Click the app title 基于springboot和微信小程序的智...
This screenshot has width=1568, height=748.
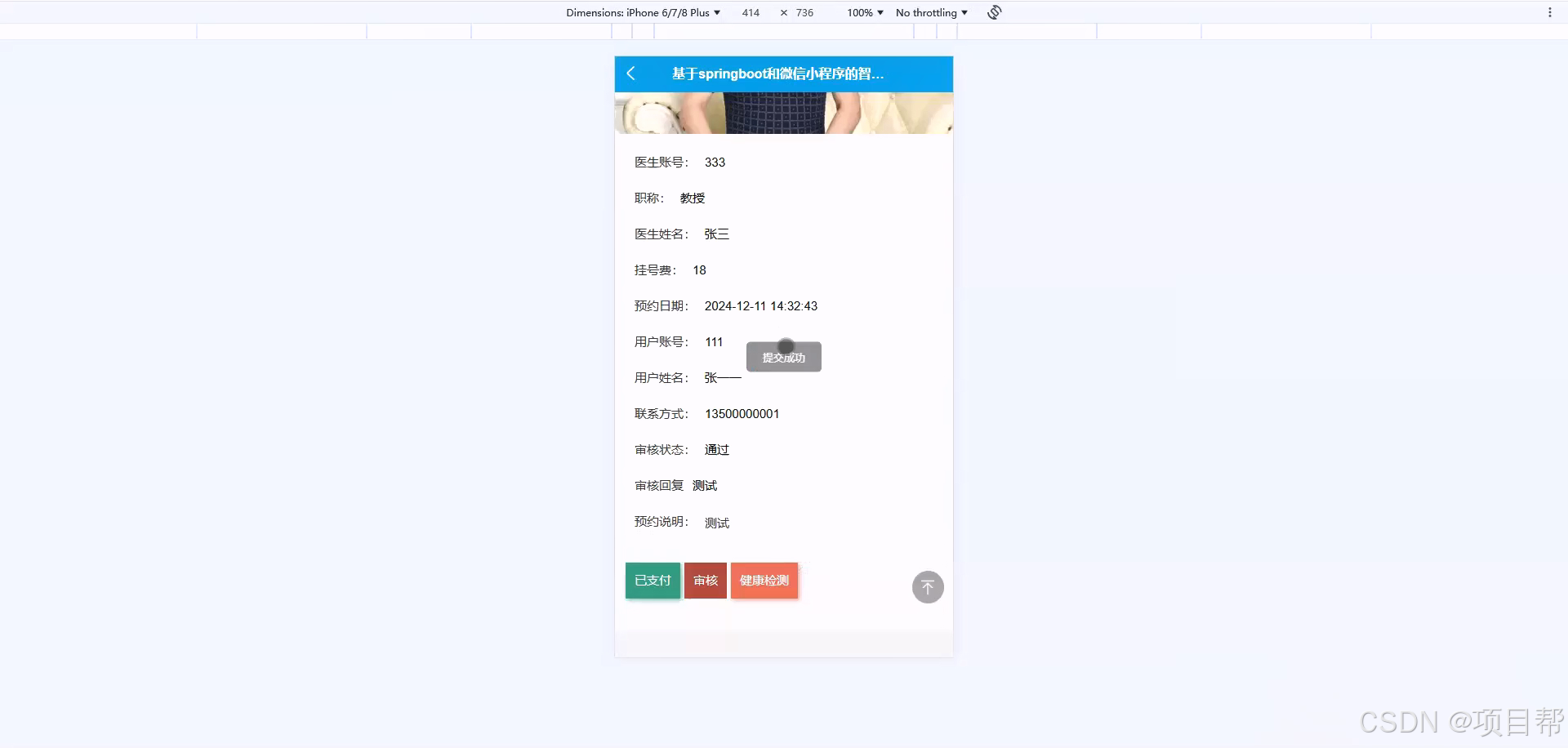[x=777, y=73]
